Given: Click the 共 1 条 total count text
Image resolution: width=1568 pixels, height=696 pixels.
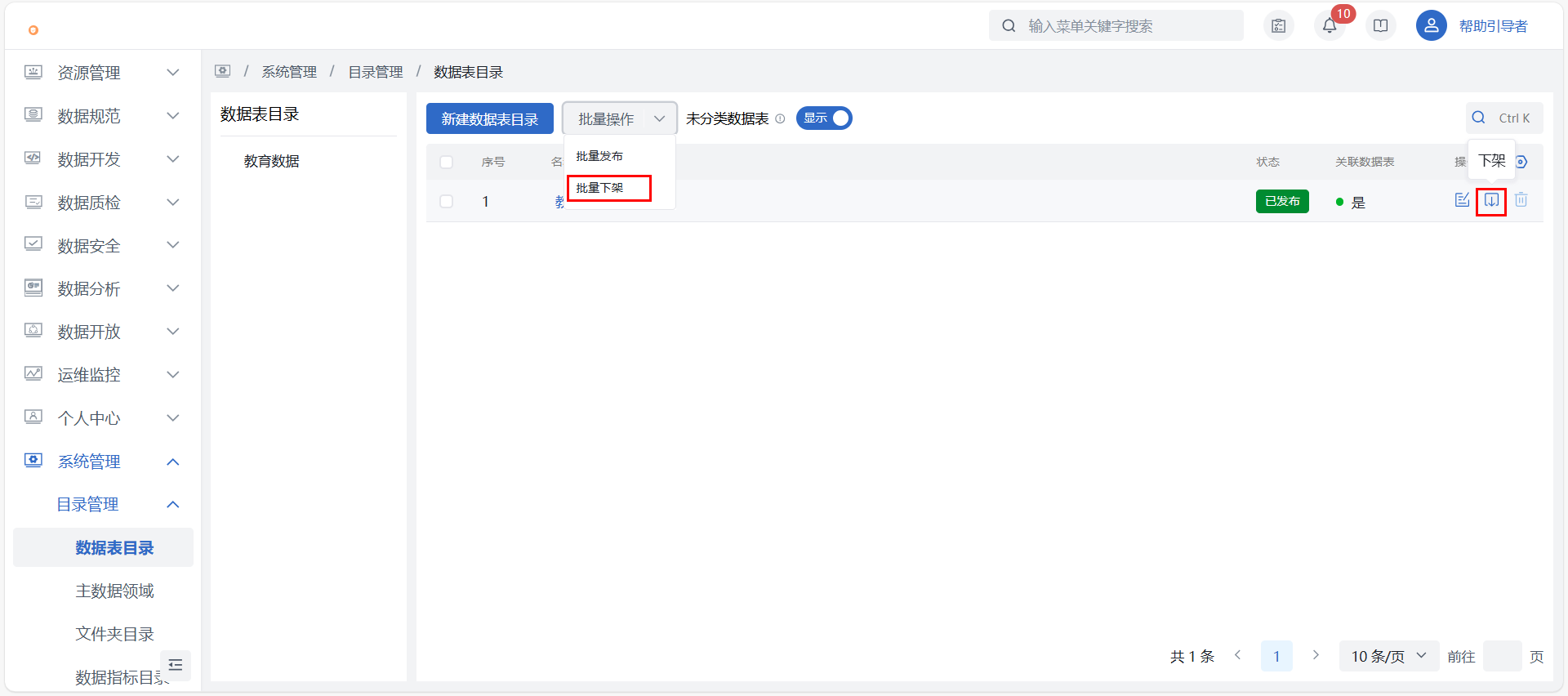Looking at the screenshot, I should click(1192, 656).
